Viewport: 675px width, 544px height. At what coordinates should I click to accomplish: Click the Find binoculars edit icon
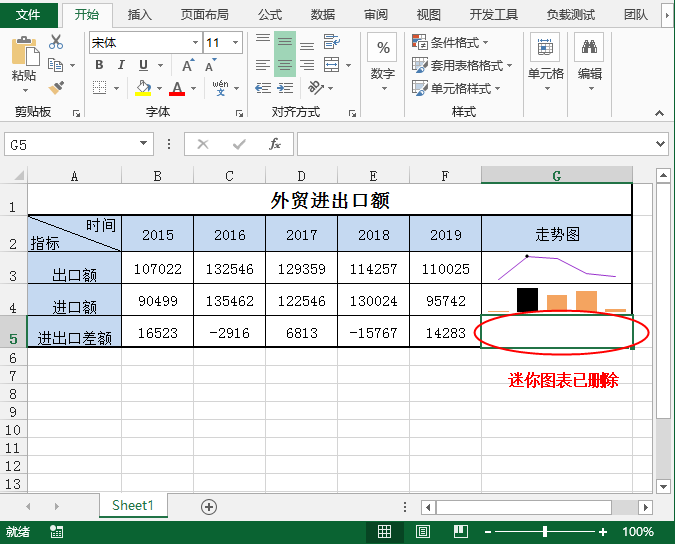tap(590, 60)
